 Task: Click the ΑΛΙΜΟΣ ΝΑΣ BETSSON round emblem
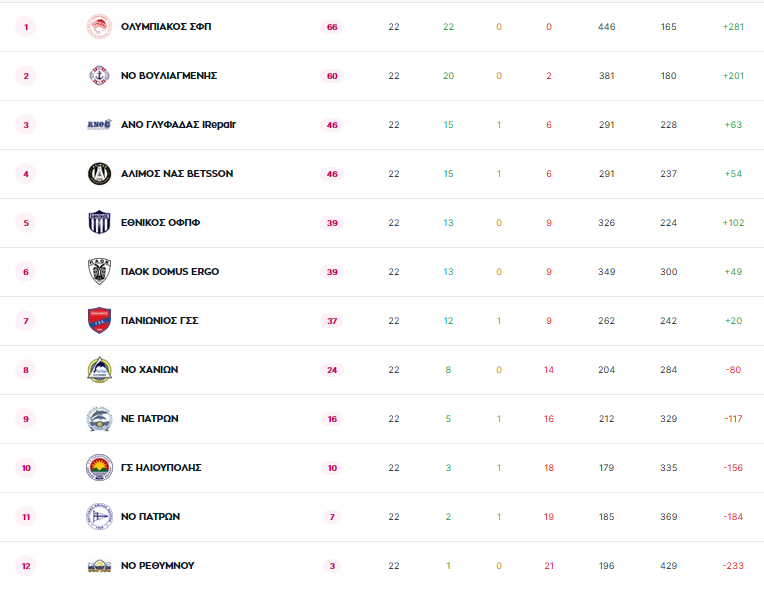[99, 174]
